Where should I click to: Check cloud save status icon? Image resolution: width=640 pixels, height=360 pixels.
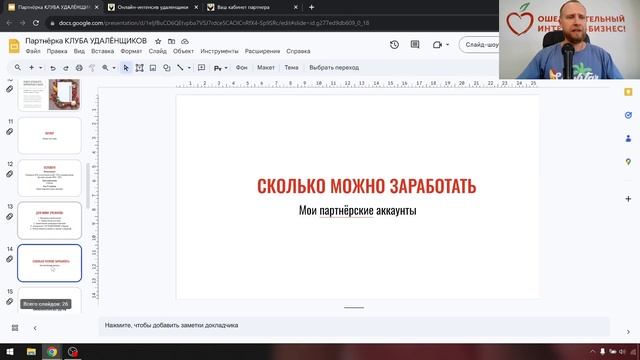click(x=185, y=41)
